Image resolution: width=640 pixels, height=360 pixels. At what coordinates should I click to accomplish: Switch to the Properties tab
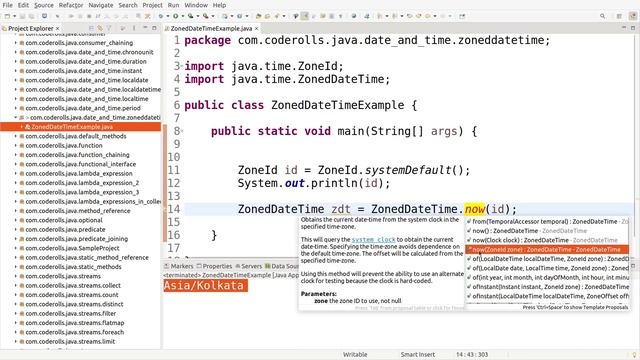point(214,266)
